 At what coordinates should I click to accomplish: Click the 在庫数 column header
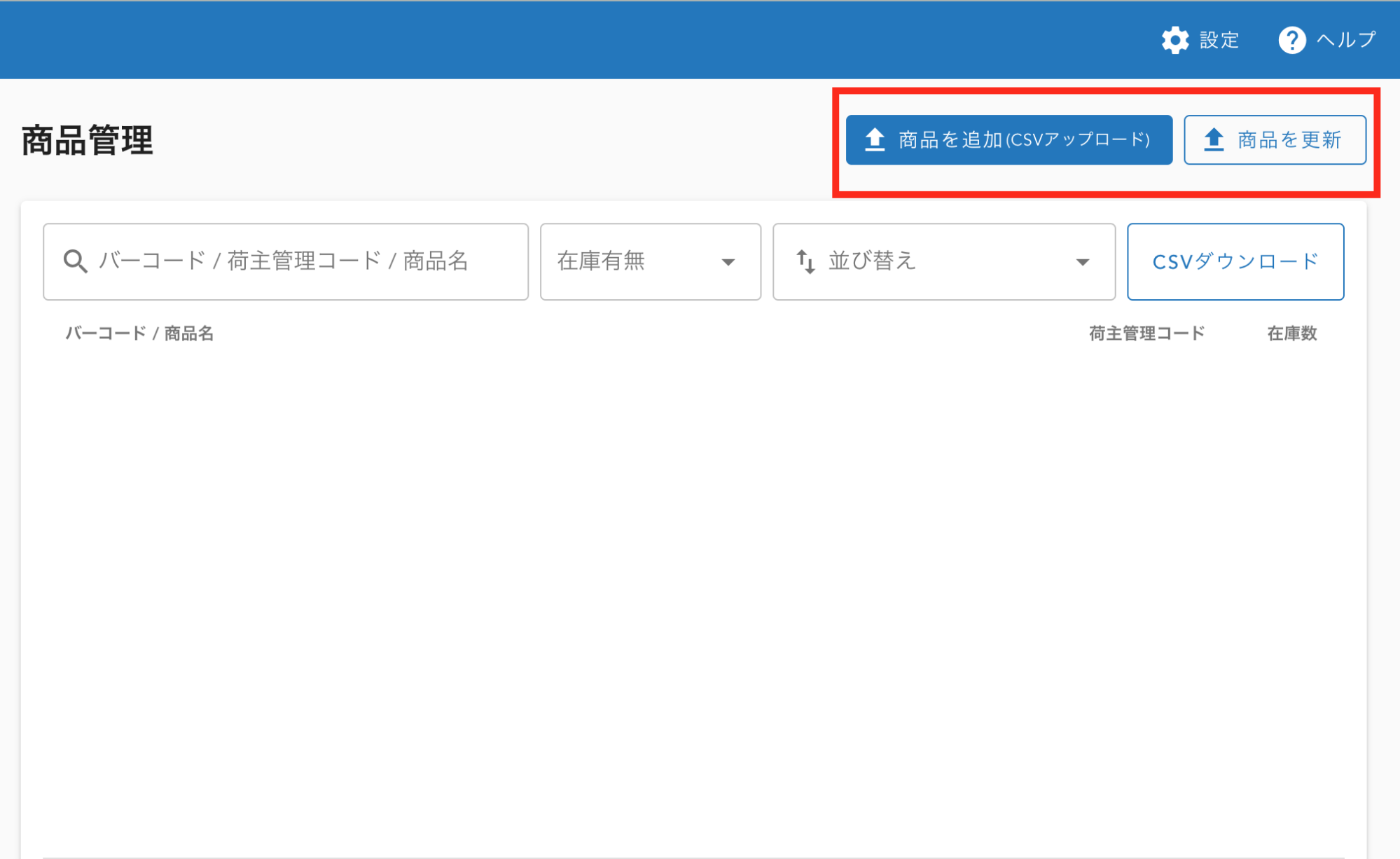click(1291, 334)
